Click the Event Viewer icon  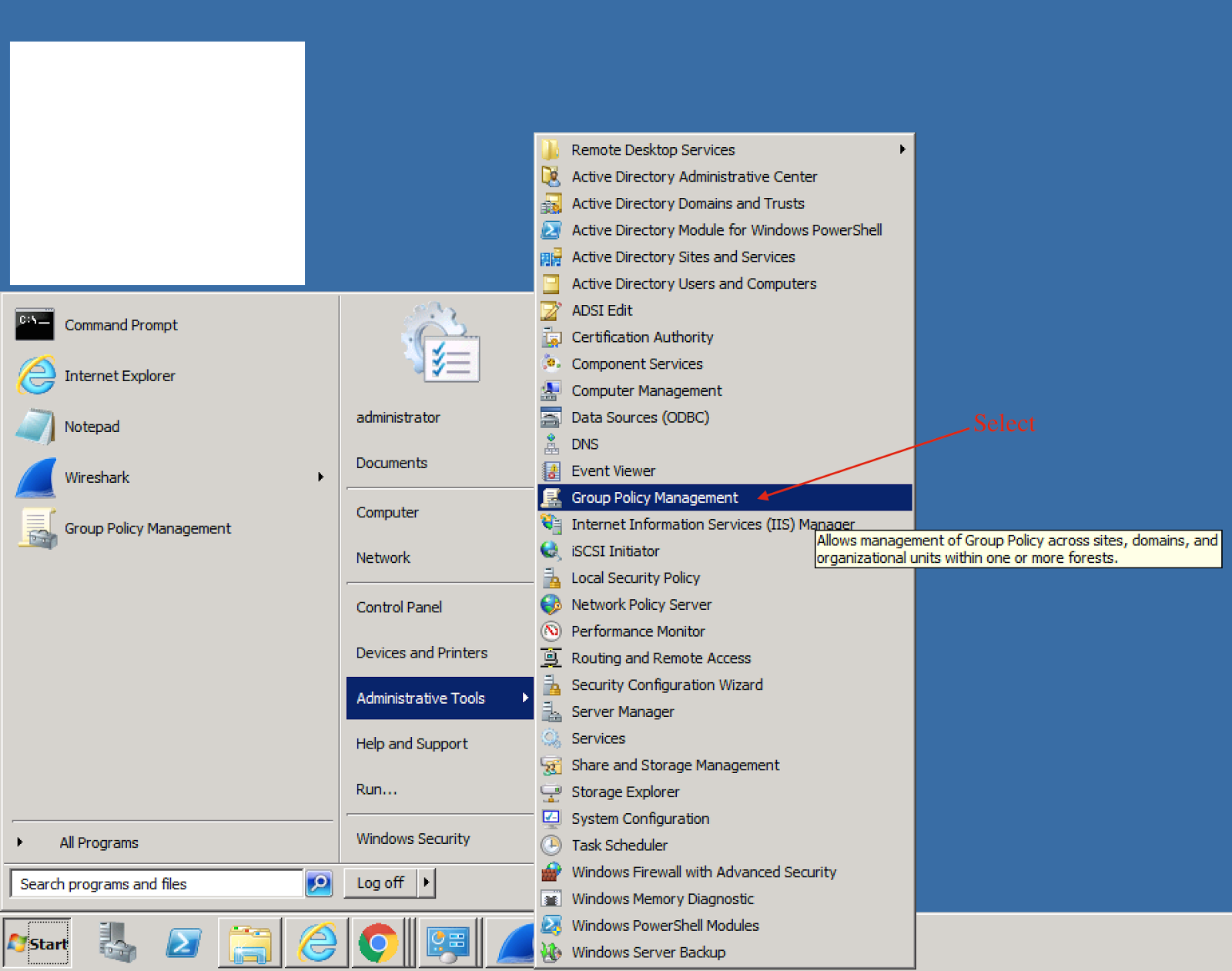click(551, 470)
